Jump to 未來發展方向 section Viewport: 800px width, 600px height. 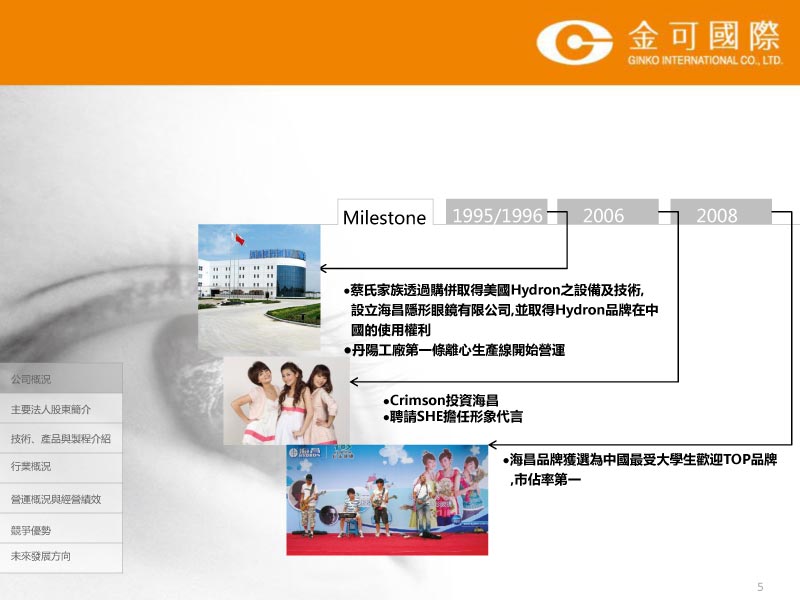(x=61, y=558)
